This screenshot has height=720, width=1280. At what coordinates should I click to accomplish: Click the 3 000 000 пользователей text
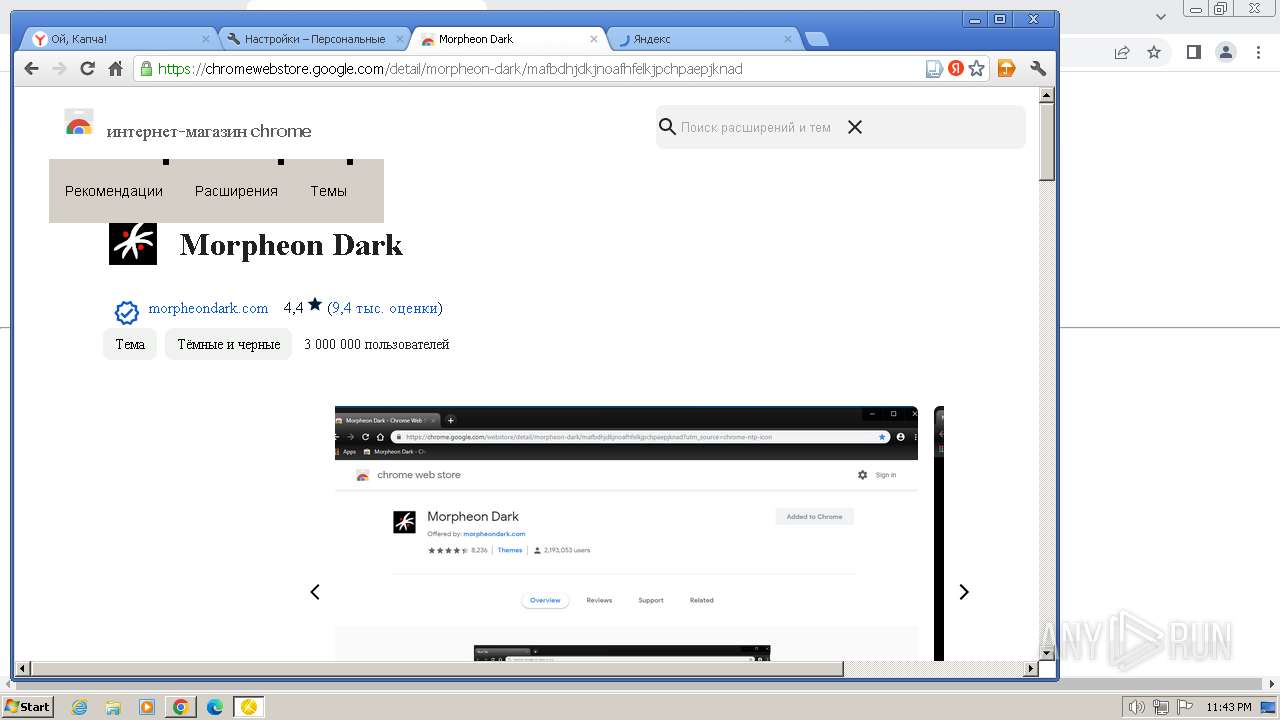tap(377, 344)
